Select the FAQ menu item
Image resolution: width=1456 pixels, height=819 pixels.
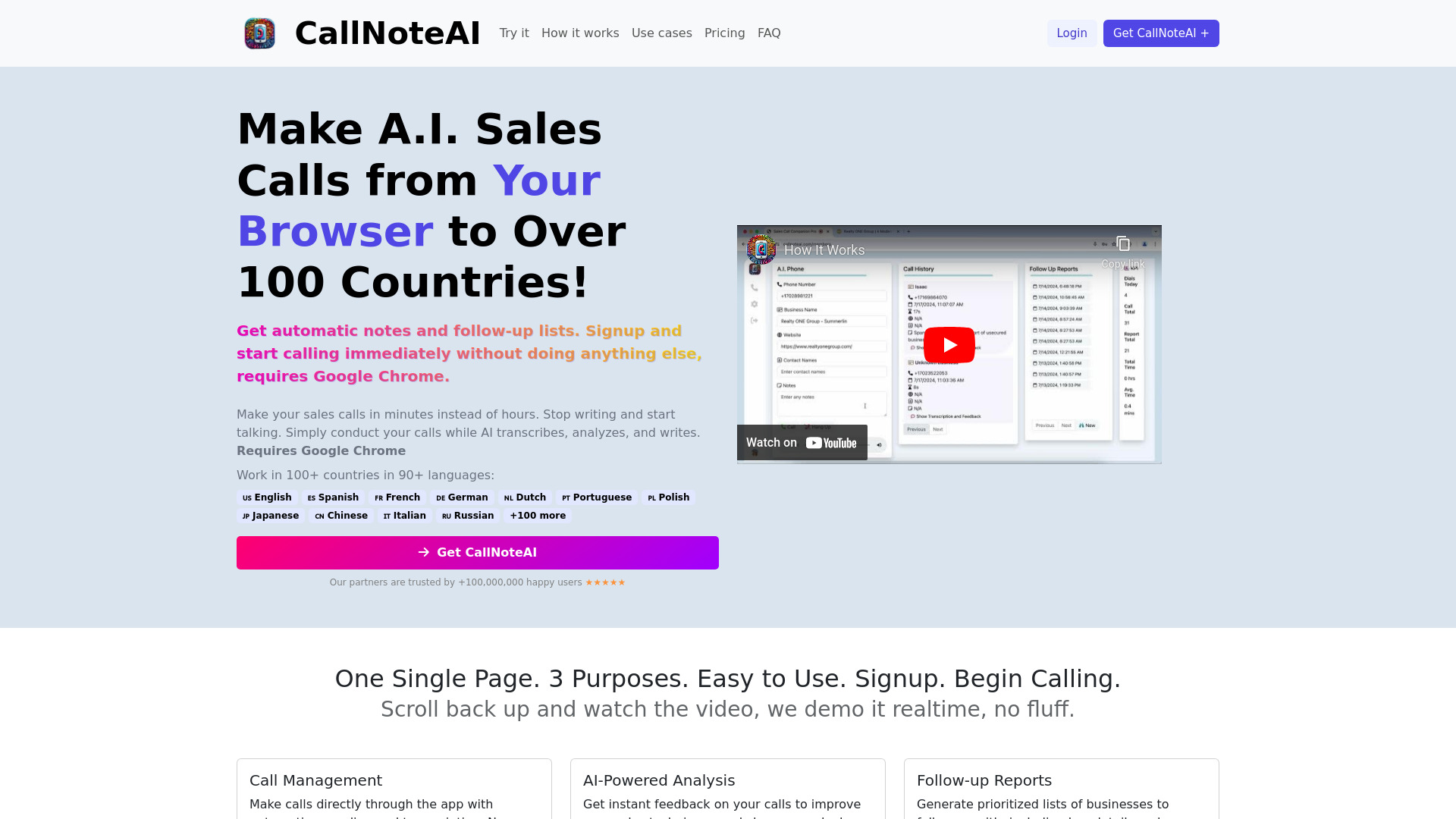coord(769,33)
